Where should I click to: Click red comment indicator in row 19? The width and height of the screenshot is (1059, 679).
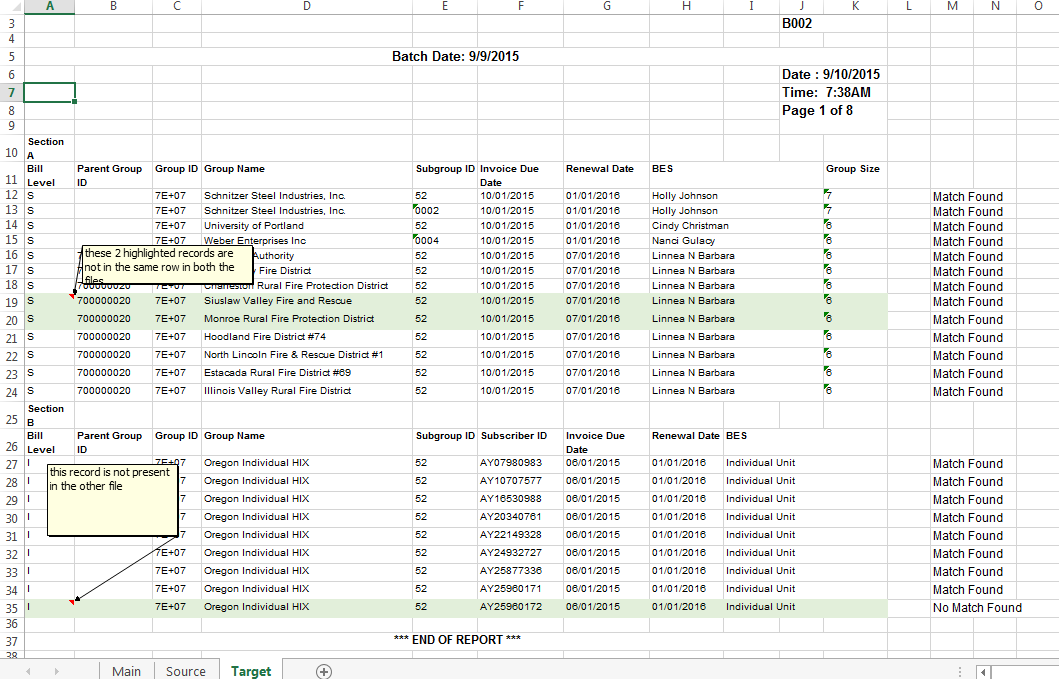click(x=72, y=296)
